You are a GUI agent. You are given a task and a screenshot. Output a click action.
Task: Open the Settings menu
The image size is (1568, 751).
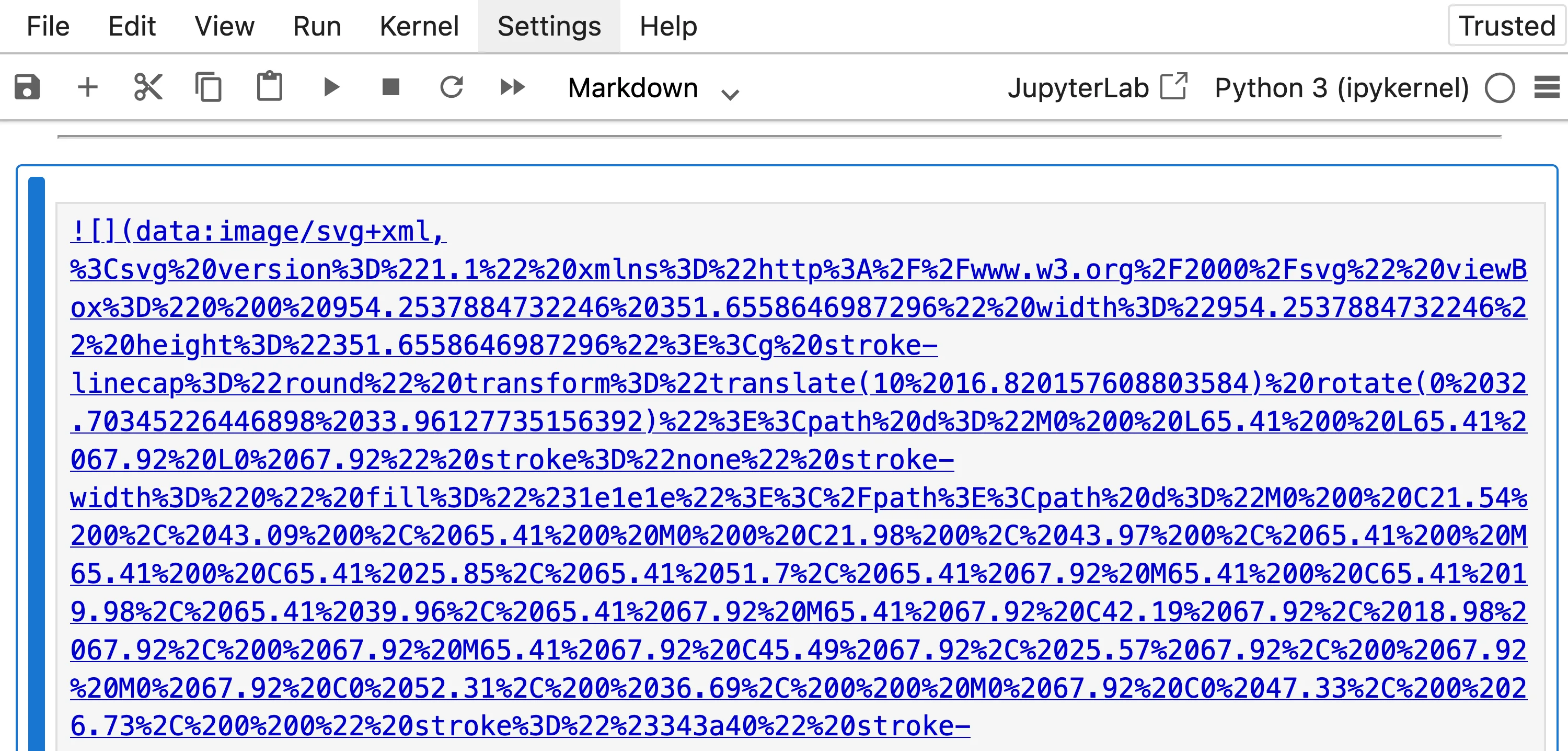click(548, 26)
